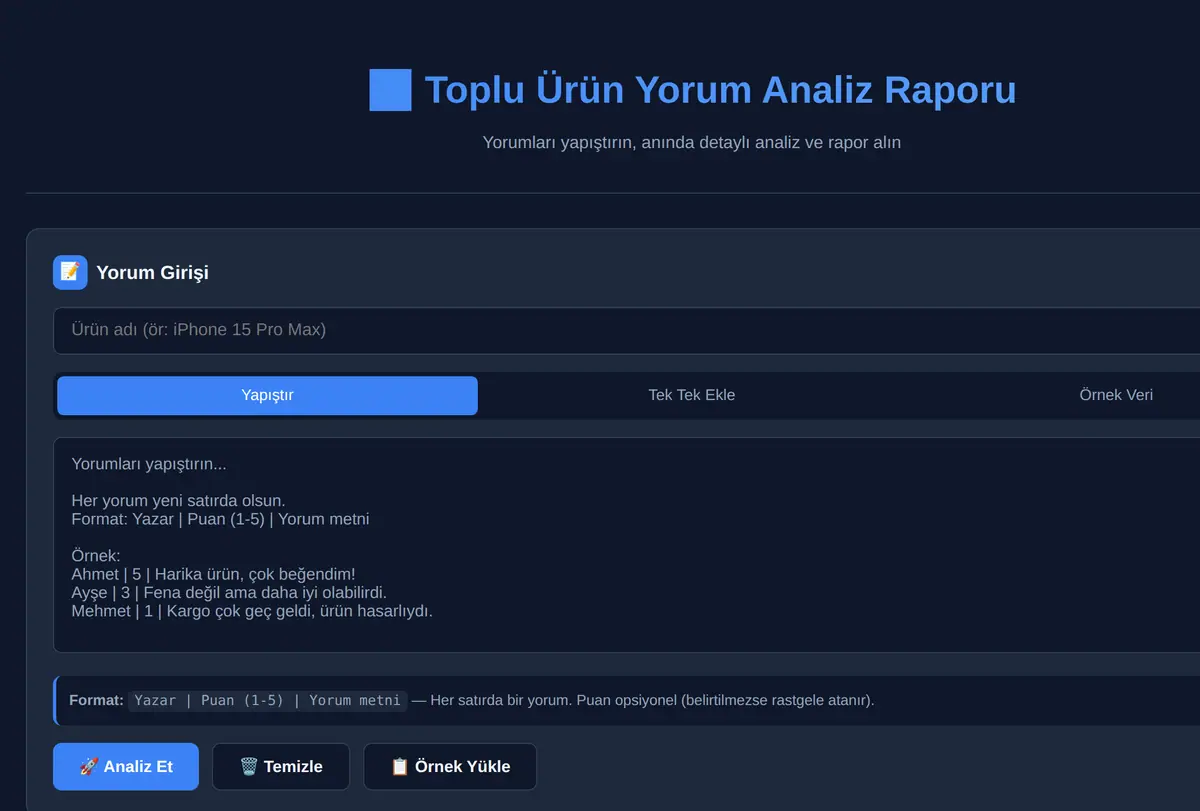Screen dimensions: 1200x811
Task: Select the Yapıştır tab
Action: (267, 395)
